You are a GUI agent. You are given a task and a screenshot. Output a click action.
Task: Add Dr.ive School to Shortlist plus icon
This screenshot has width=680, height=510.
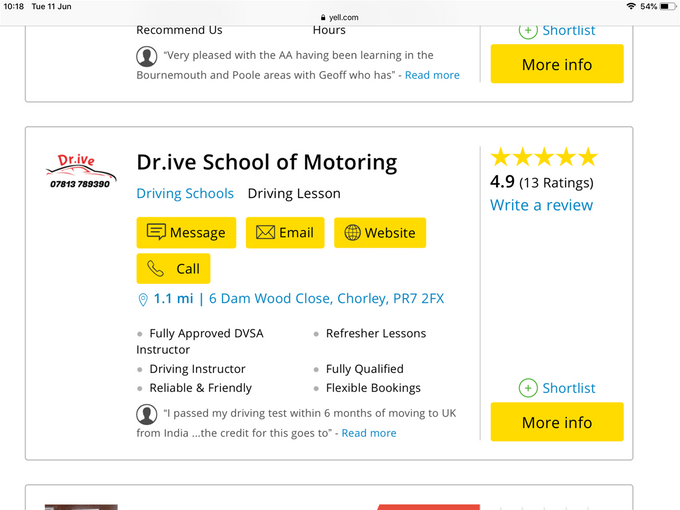528,388
